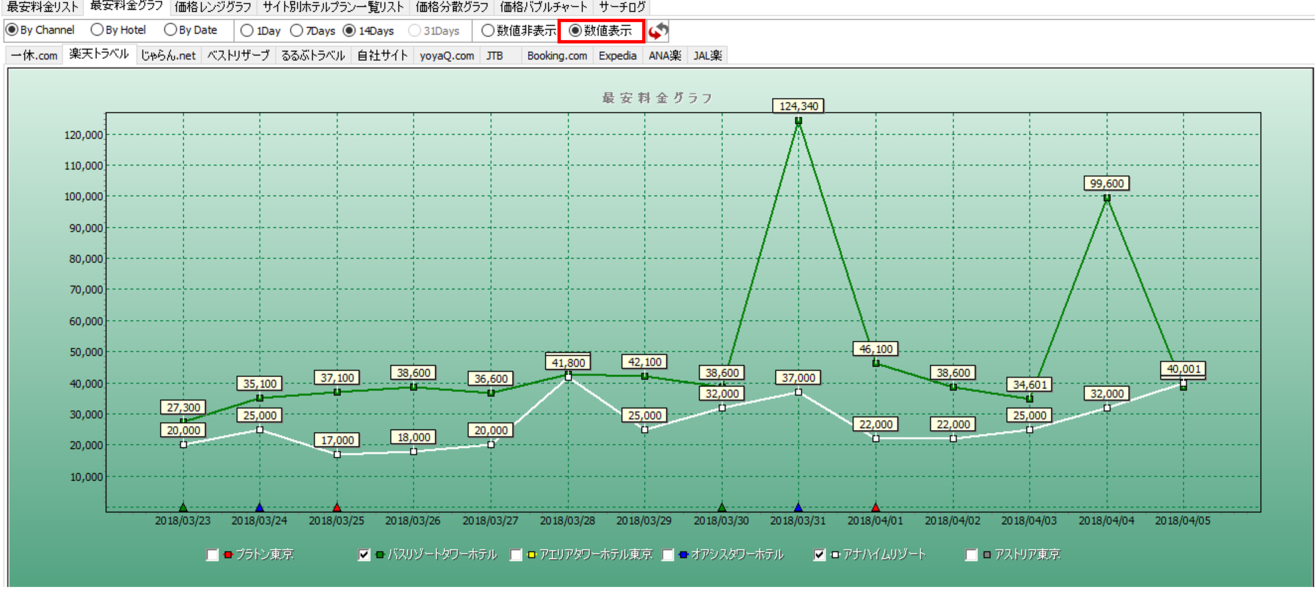This screenshot has width=1315, height=589.
Task: Select 数値非表示 to hide values
Action: click(x=488, y=31)
